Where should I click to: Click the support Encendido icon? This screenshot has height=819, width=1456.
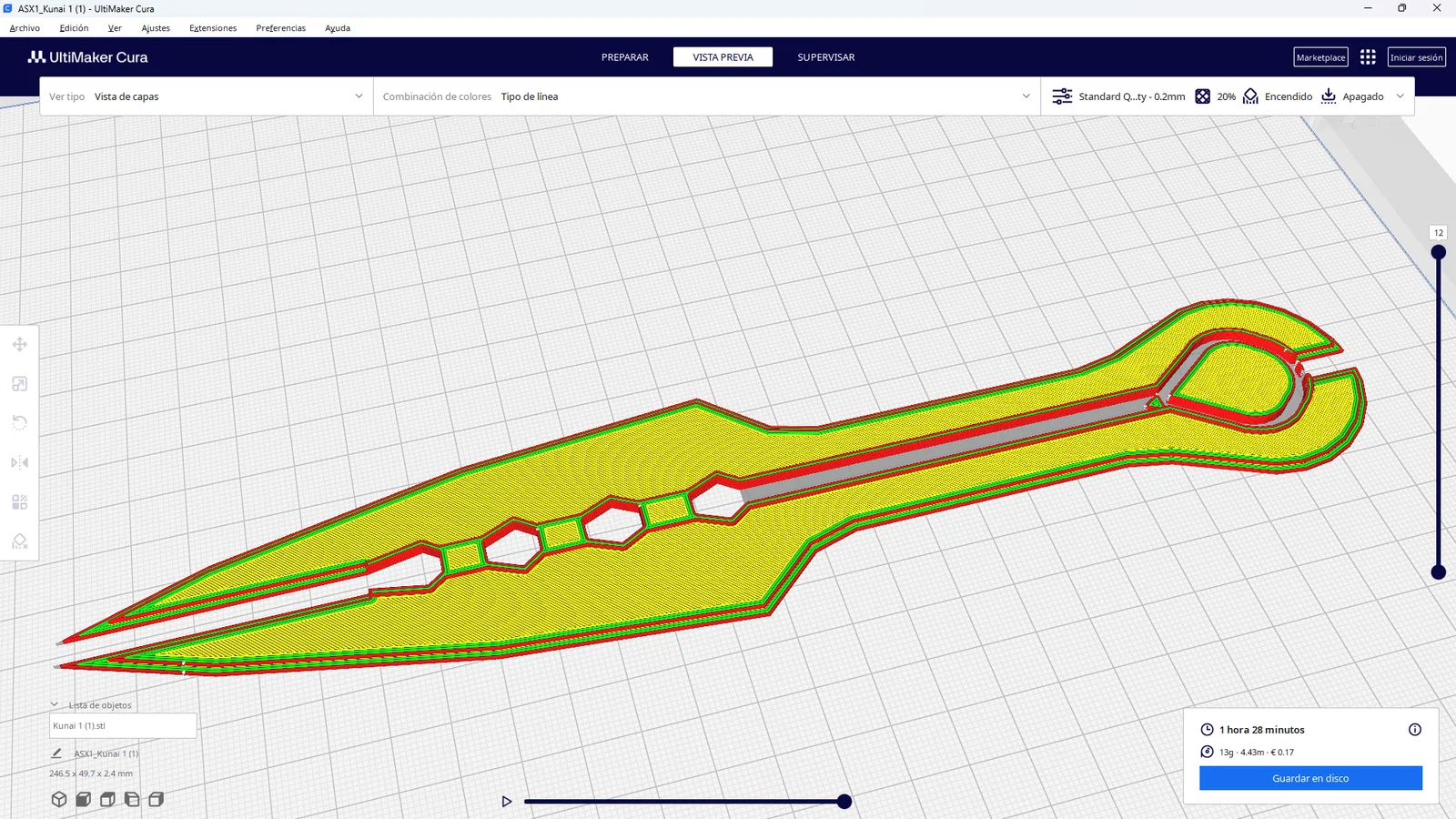click(1250, 96)
